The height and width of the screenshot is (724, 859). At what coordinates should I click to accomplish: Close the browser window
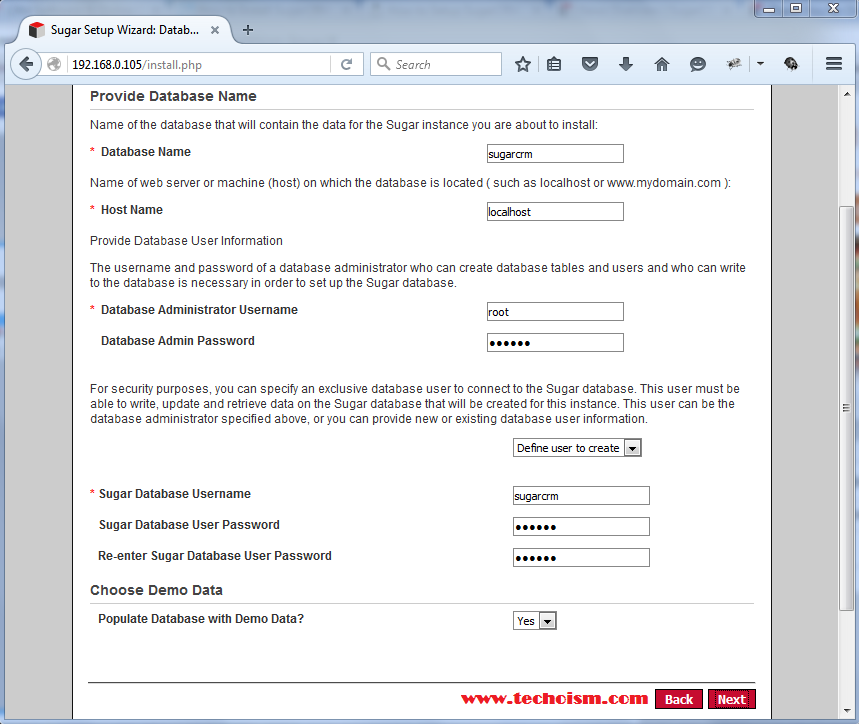pos(833,9)
